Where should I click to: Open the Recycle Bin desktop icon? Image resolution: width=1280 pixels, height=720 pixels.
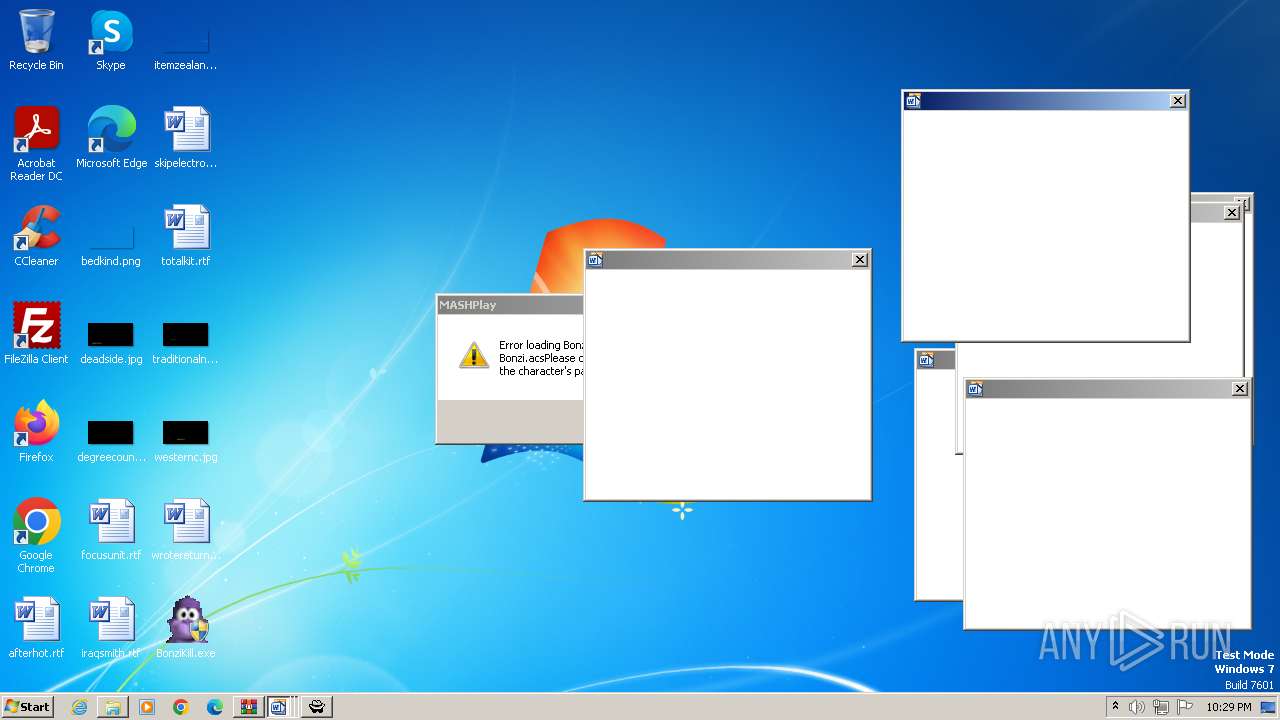(36, 40)
